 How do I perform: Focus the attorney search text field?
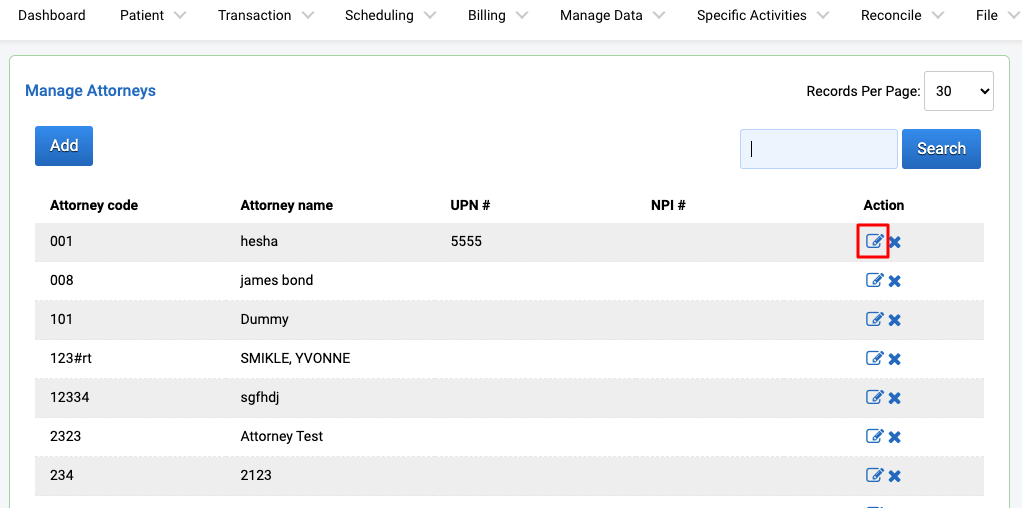pos(819,149)
